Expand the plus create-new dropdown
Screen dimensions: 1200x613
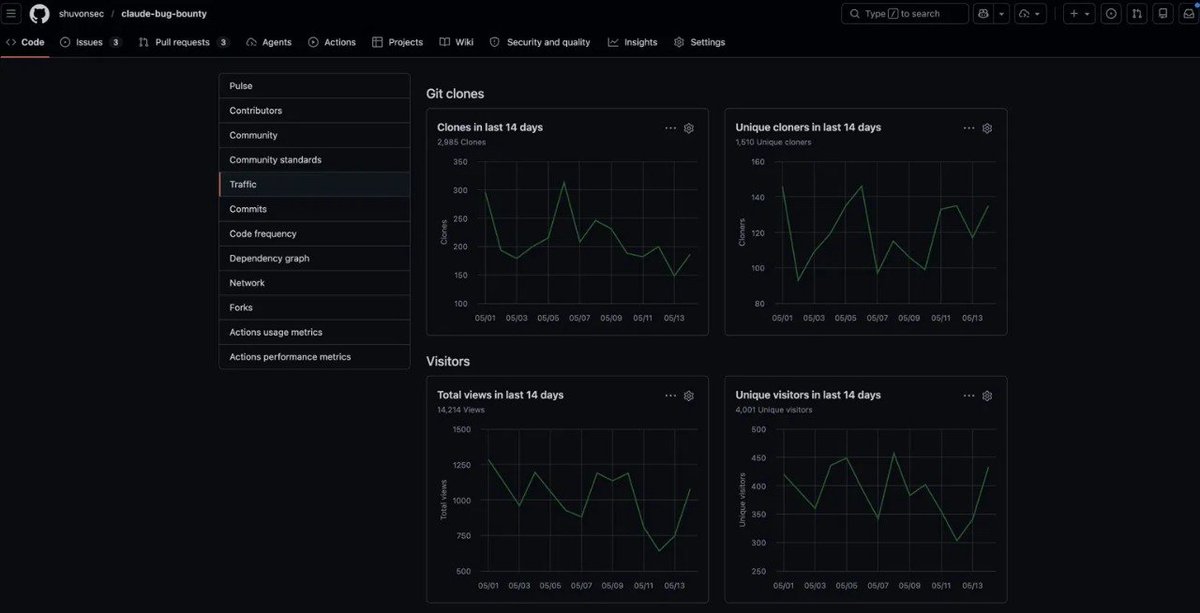[x=1079, y=14]
